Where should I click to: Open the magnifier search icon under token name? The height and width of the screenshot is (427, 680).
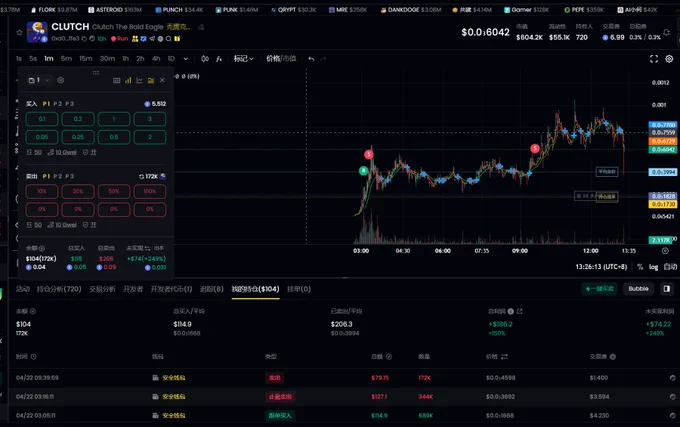168,39
